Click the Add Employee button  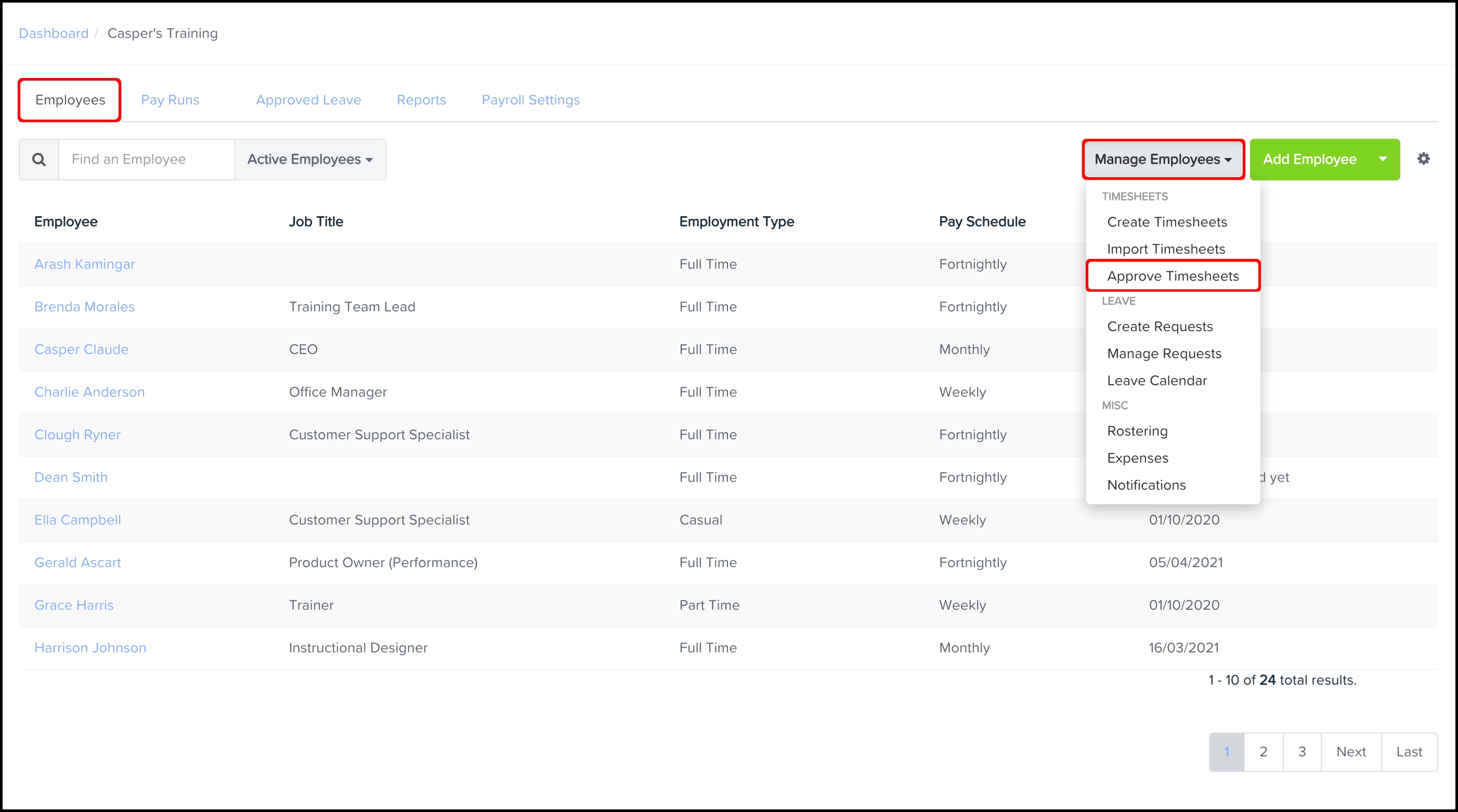[1309, 160]
